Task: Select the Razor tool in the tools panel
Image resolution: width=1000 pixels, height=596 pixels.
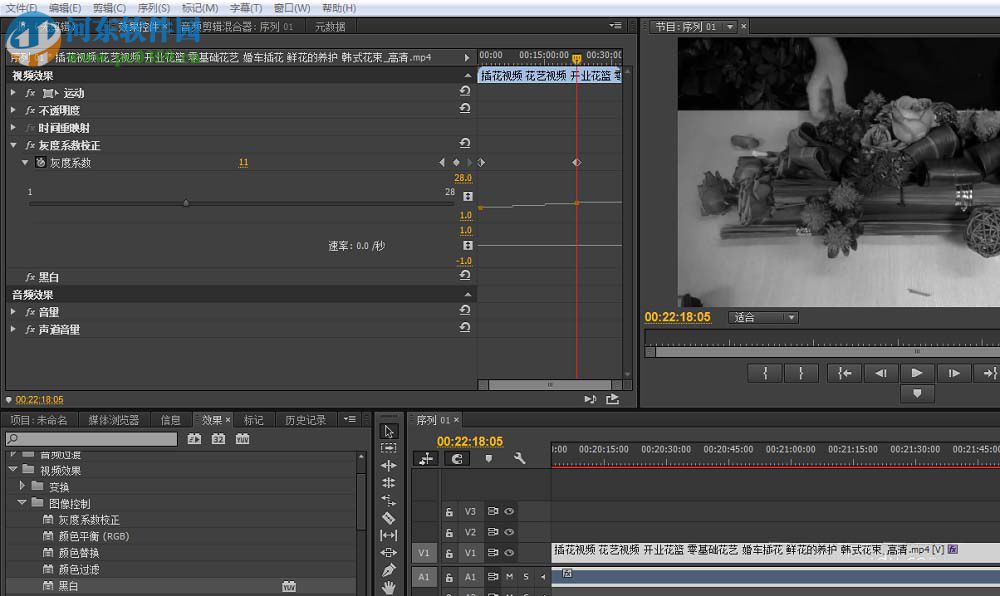Action: 389,518
